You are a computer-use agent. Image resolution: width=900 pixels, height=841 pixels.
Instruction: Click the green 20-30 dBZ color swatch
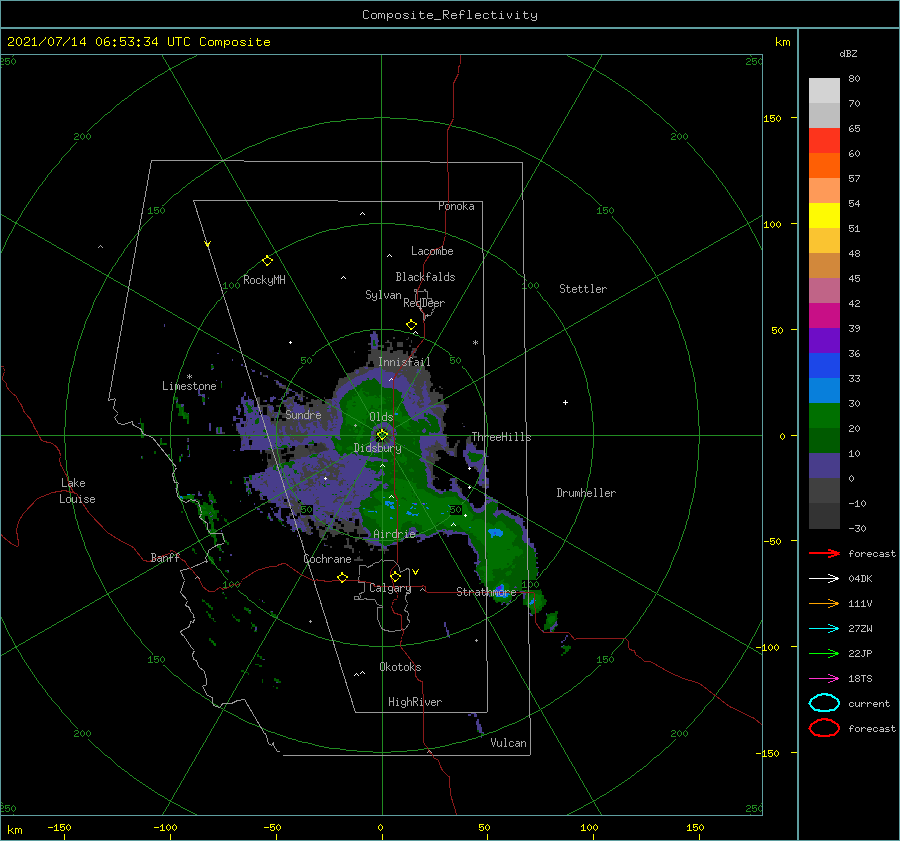coord(824,416)
